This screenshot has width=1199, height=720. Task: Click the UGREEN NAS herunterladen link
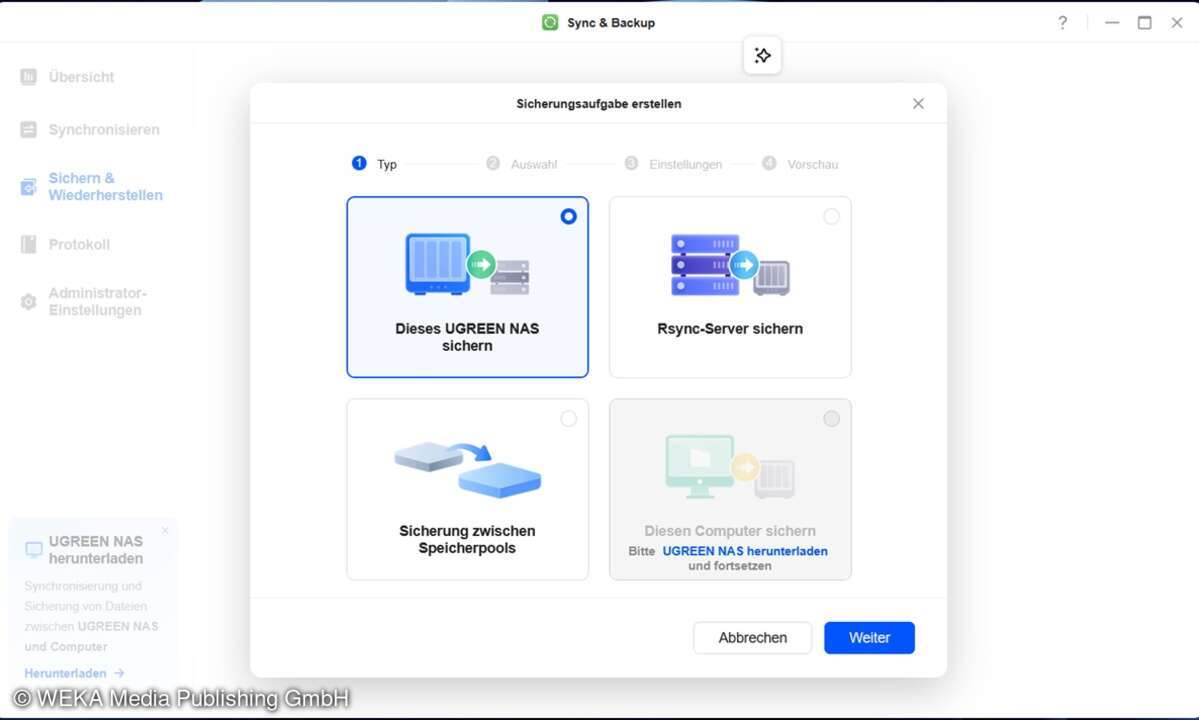coord(744,551)
